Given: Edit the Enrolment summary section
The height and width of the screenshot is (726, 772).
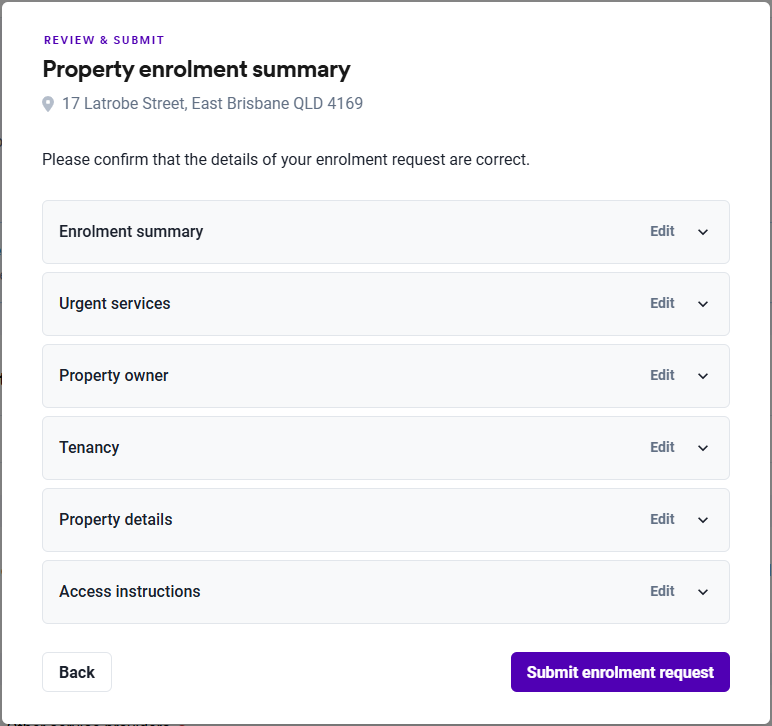Looking at the screenshot, I should click(x=662, y=231).
